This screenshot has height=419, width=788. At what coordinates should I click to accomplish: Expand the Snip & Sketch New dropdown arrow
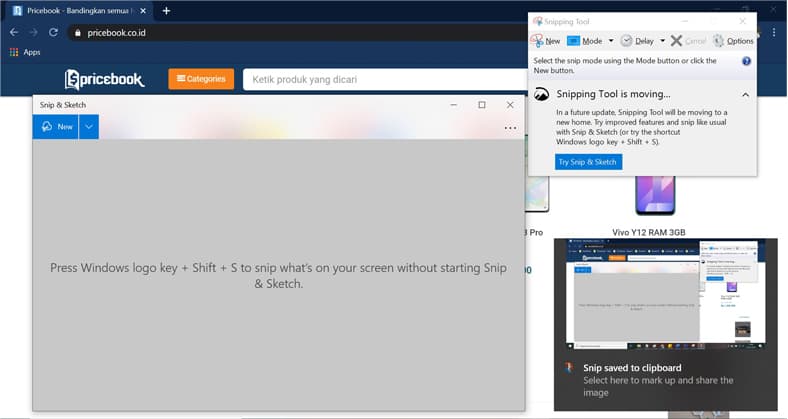tap(89, 127)
